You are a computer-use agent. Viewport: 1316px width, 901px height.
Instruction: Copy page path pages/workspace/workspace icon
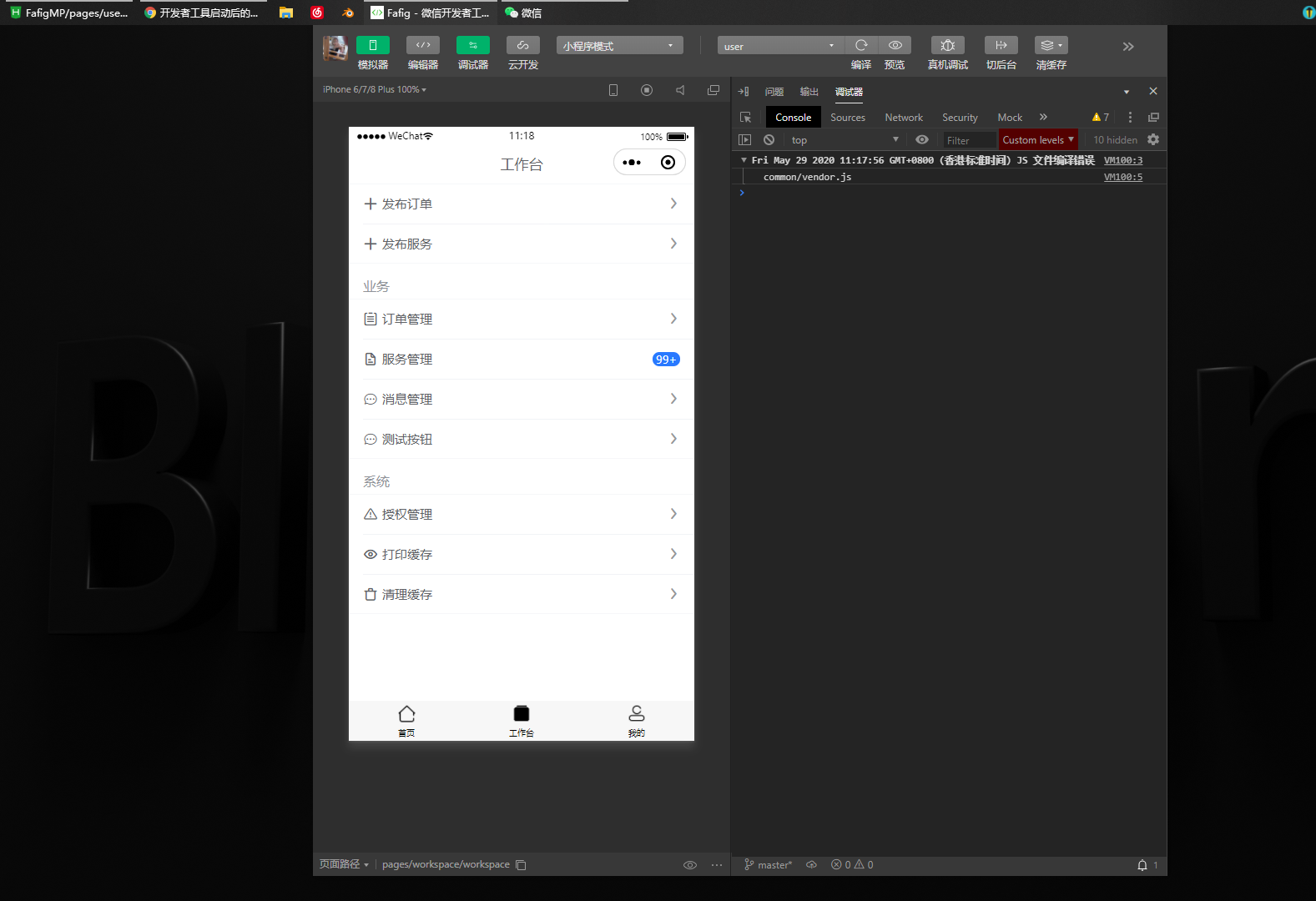tap(521, 865)
